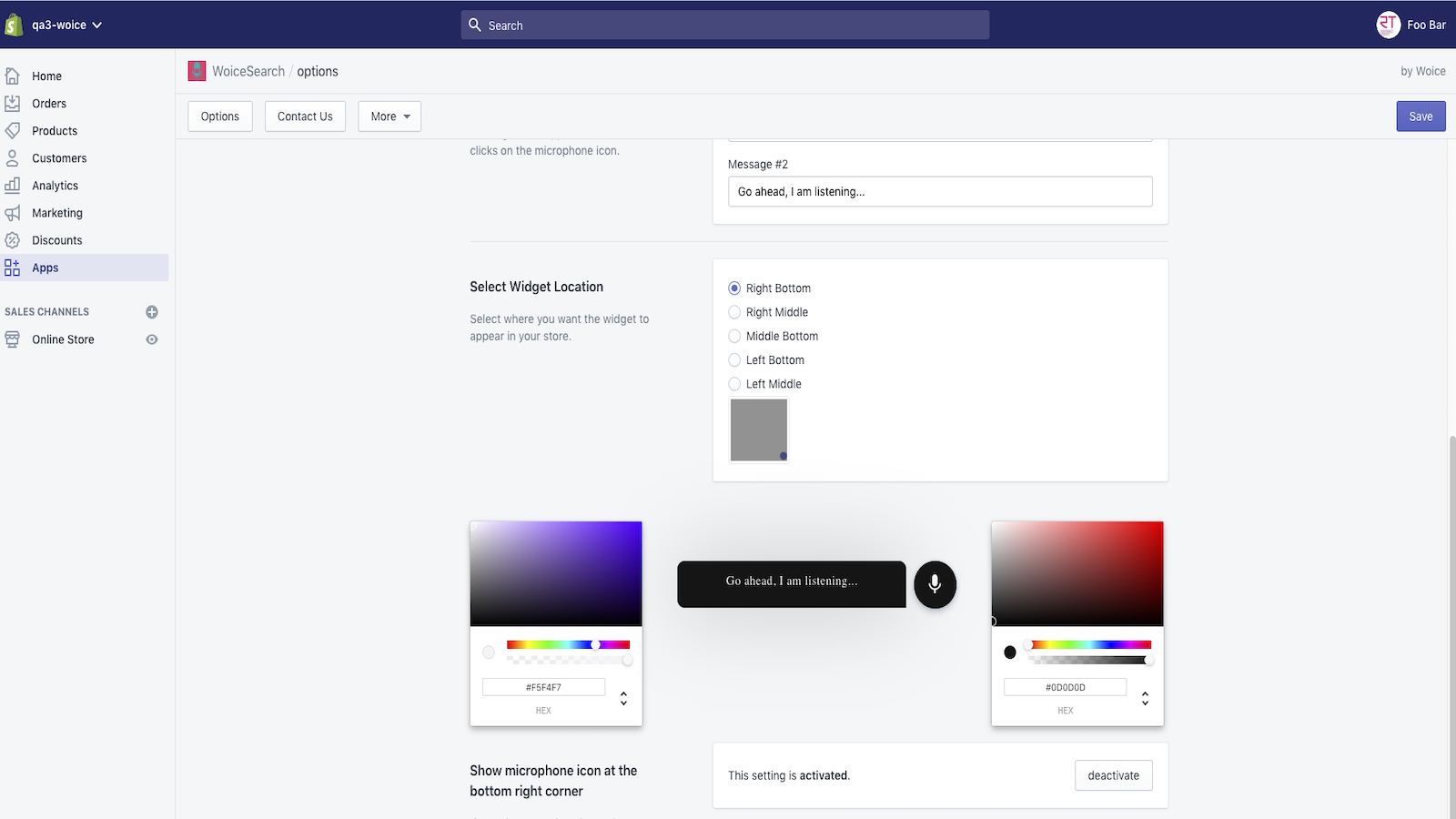Switch color format on right picker
The height and width of the screenshot is (819, 1456).
coord(1145,698)
